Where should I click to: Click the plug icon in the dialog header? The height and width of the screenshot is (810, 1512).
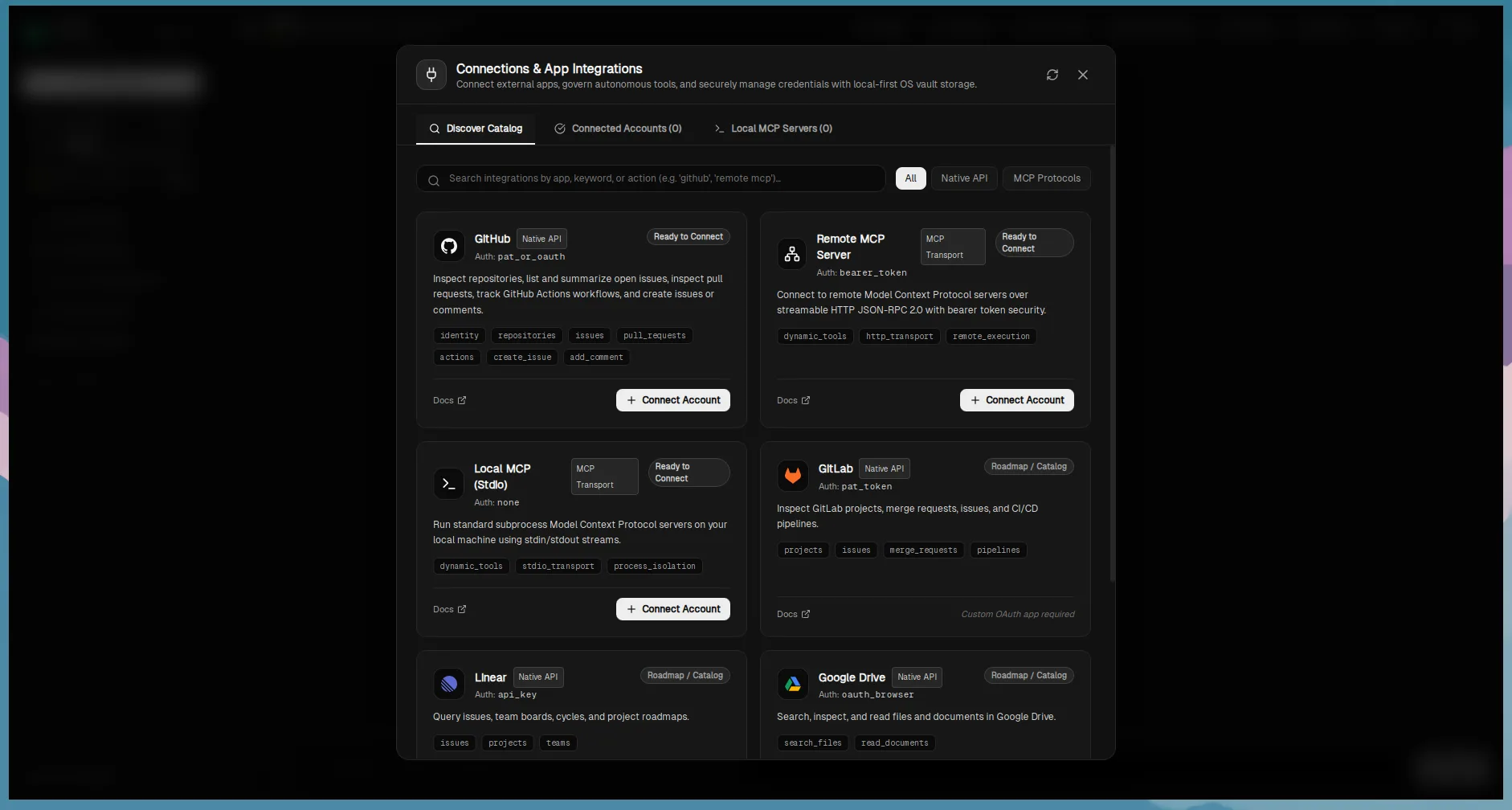[x=431, y=75]
